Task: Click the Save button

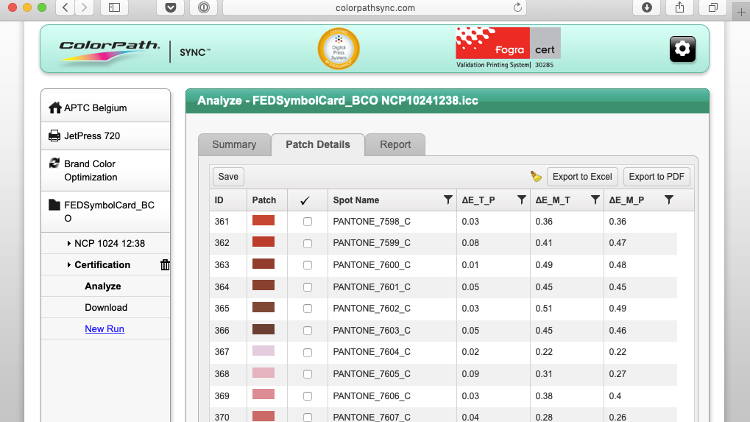Action: click(x=228, y=177)
